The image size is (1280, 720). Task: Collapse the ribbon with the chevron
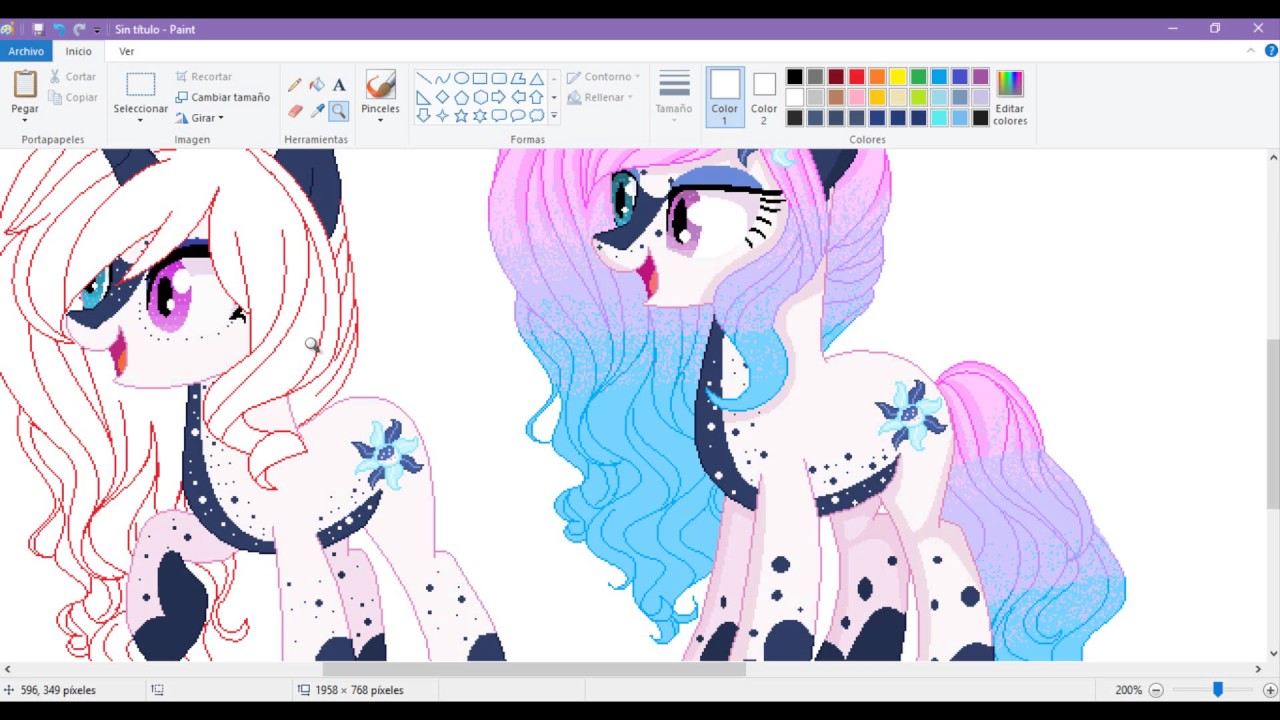point(1251,51)
